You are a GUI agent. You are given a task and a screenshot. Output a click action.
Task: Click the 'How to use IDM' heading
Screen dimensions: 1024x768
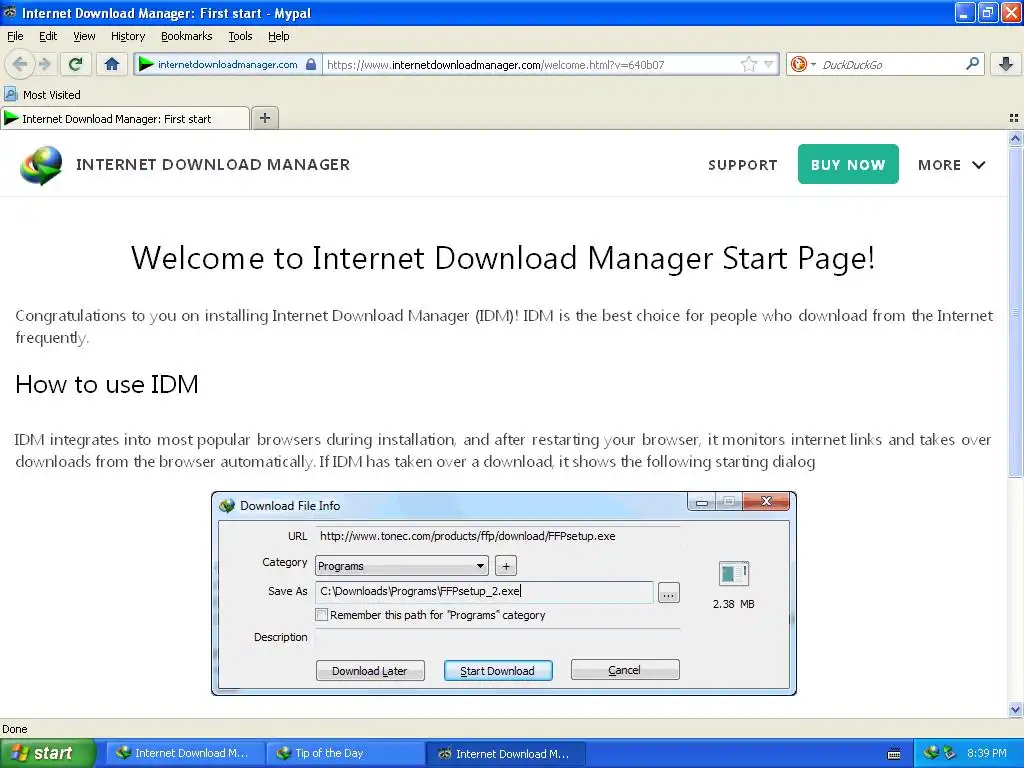coord(106,384)
